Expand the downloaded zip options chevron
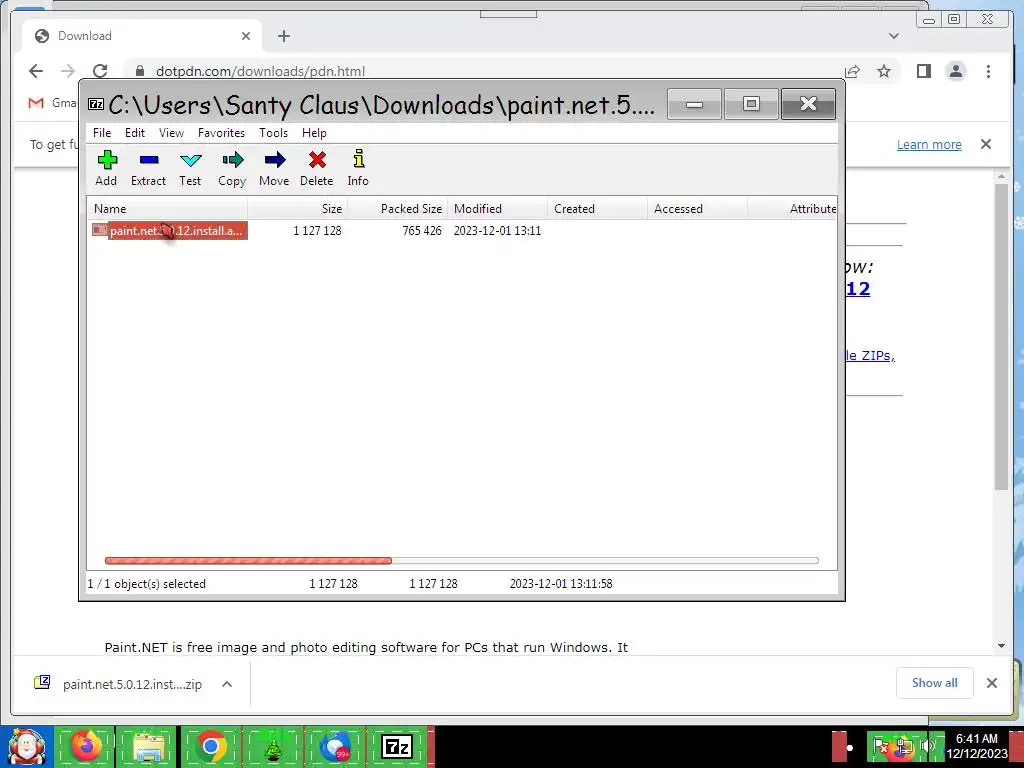Screen dimensions: 1024x768 pos(227,684)
